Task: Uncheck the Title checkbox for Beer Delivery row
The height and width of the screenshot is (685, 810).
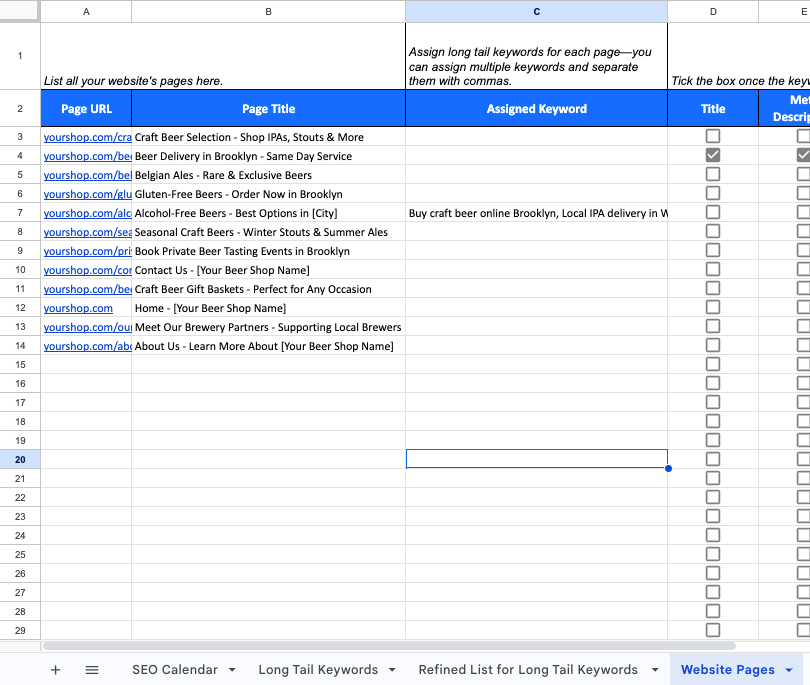Action: [713, 155]
